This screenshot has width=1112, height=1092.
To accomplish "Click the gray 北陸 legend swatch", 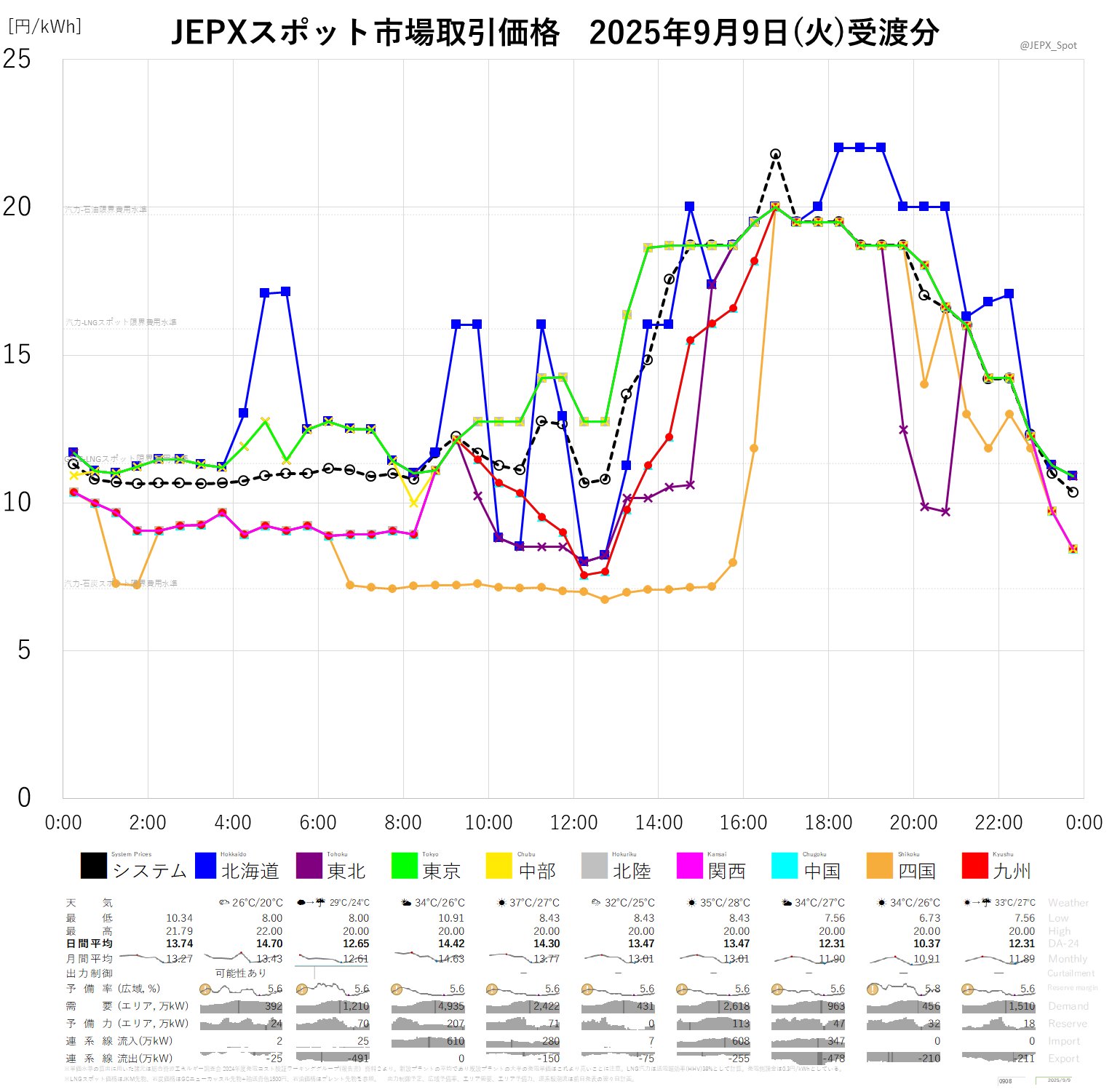I will (595, 866).
